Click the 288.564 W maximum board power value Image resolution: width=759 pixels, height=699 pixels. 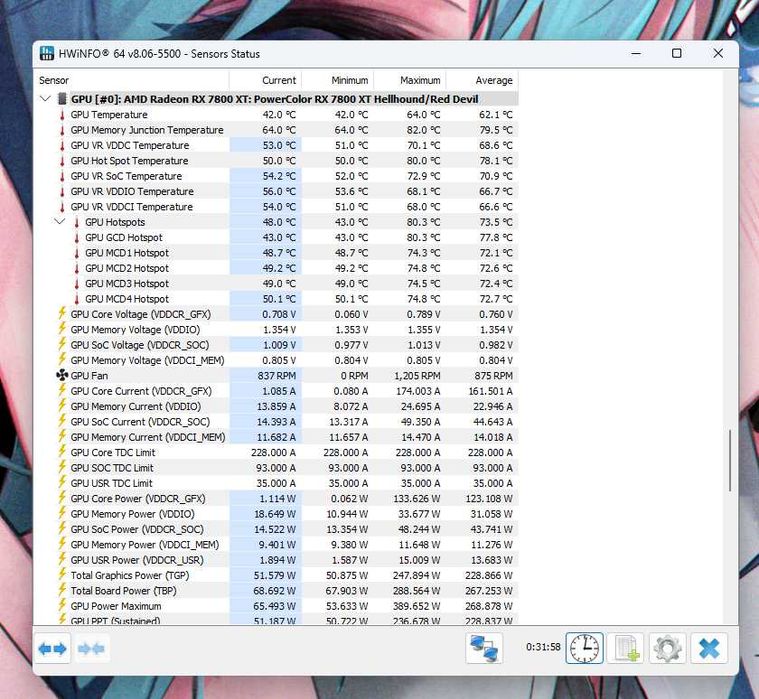417,591
